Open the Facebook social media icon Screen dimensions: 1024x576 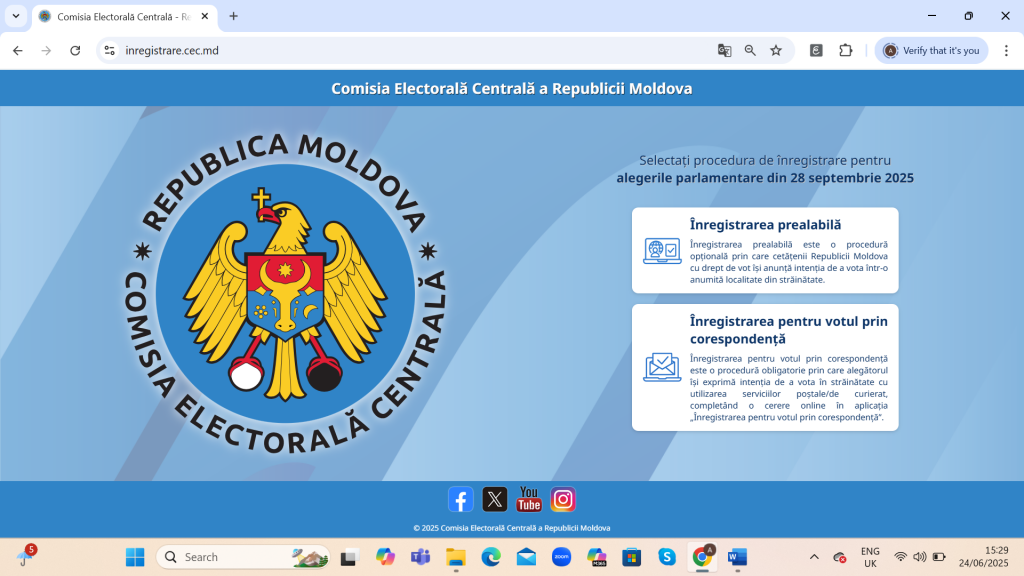[x=460, y=500]
